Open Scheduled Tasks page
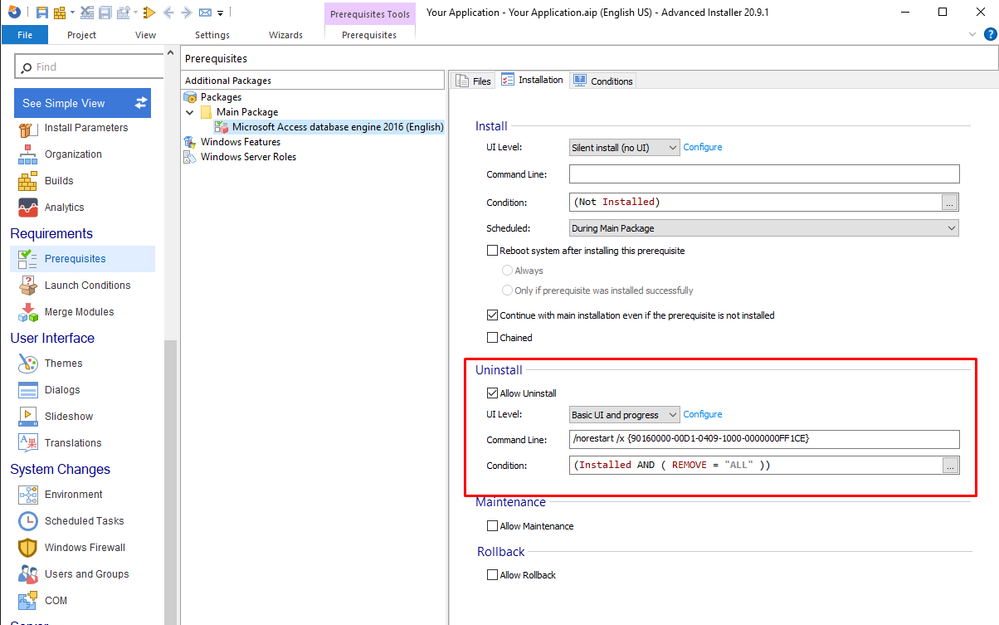This screenshot has width=999, height=625. pyautogui.click(x=84, y=521)
